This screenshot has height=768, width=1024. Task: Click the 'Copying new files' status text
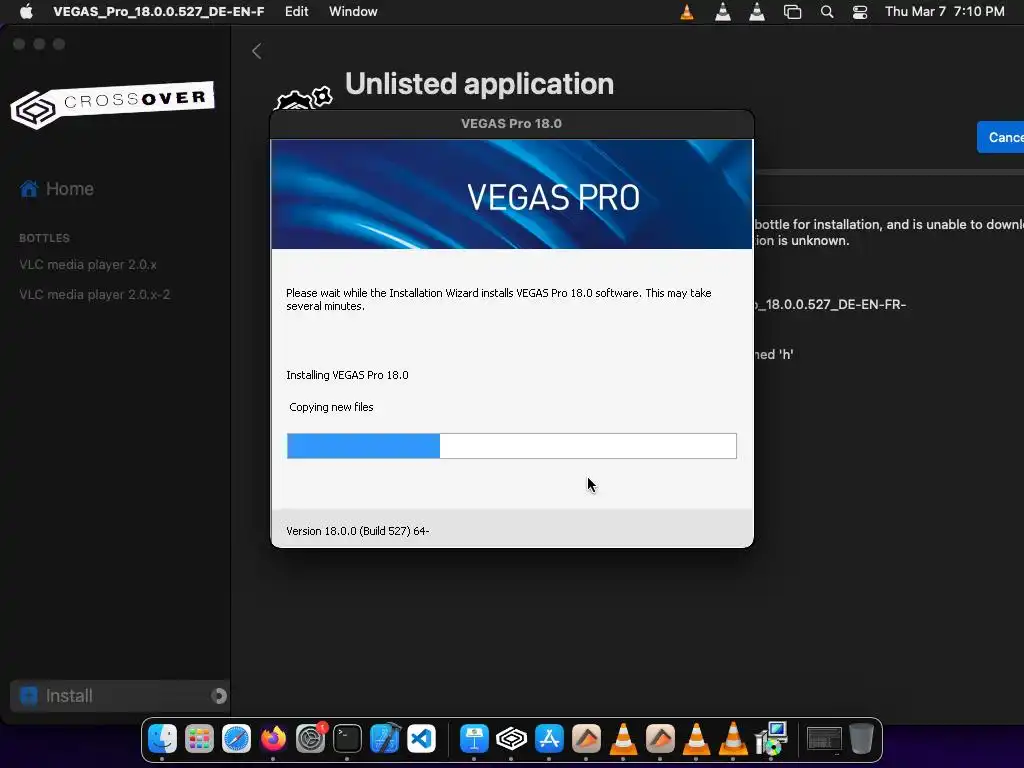(331, 407)
